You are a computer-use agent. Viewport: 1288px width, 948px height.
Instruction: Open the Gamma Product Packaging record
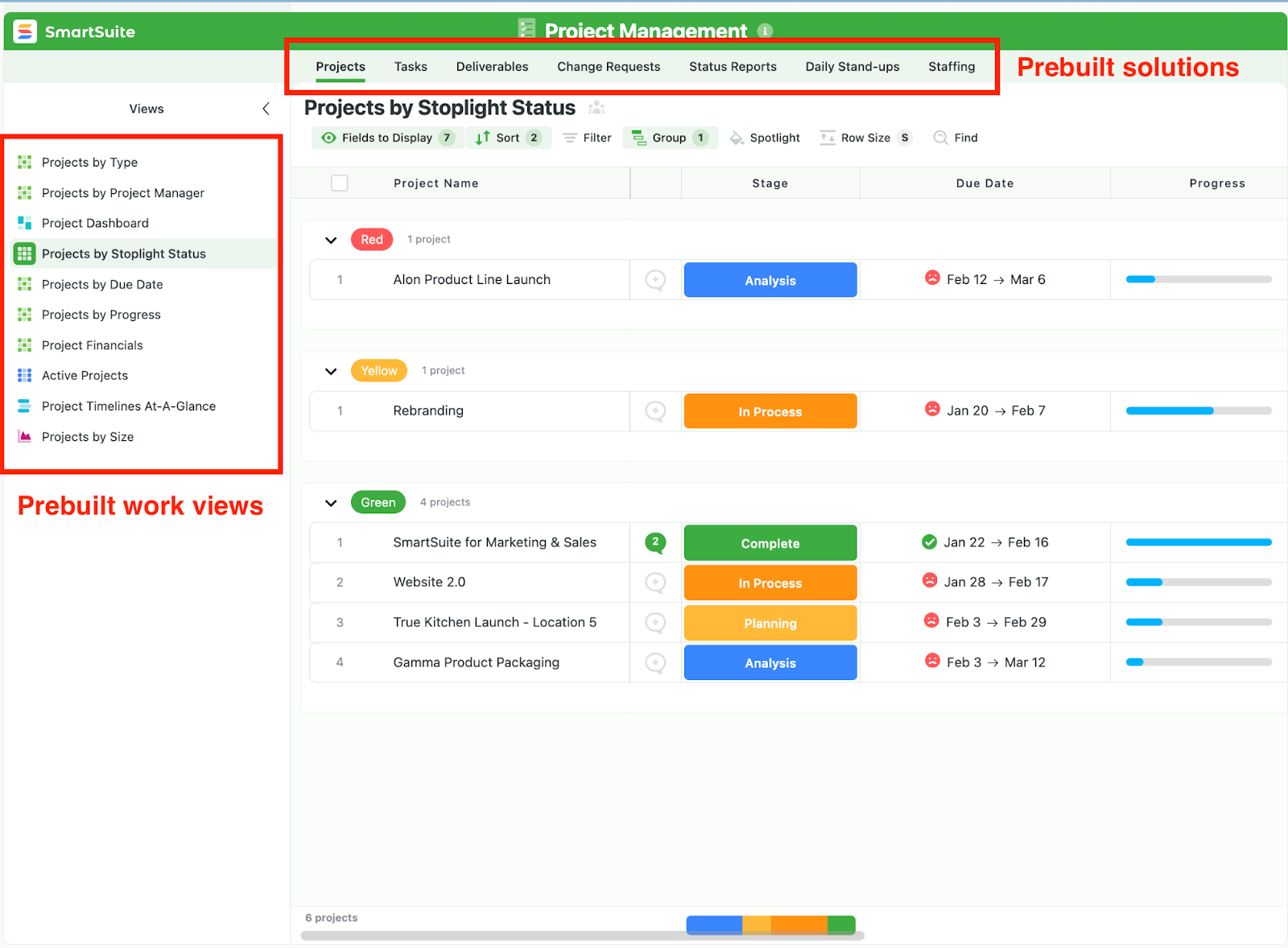(476, 663)
